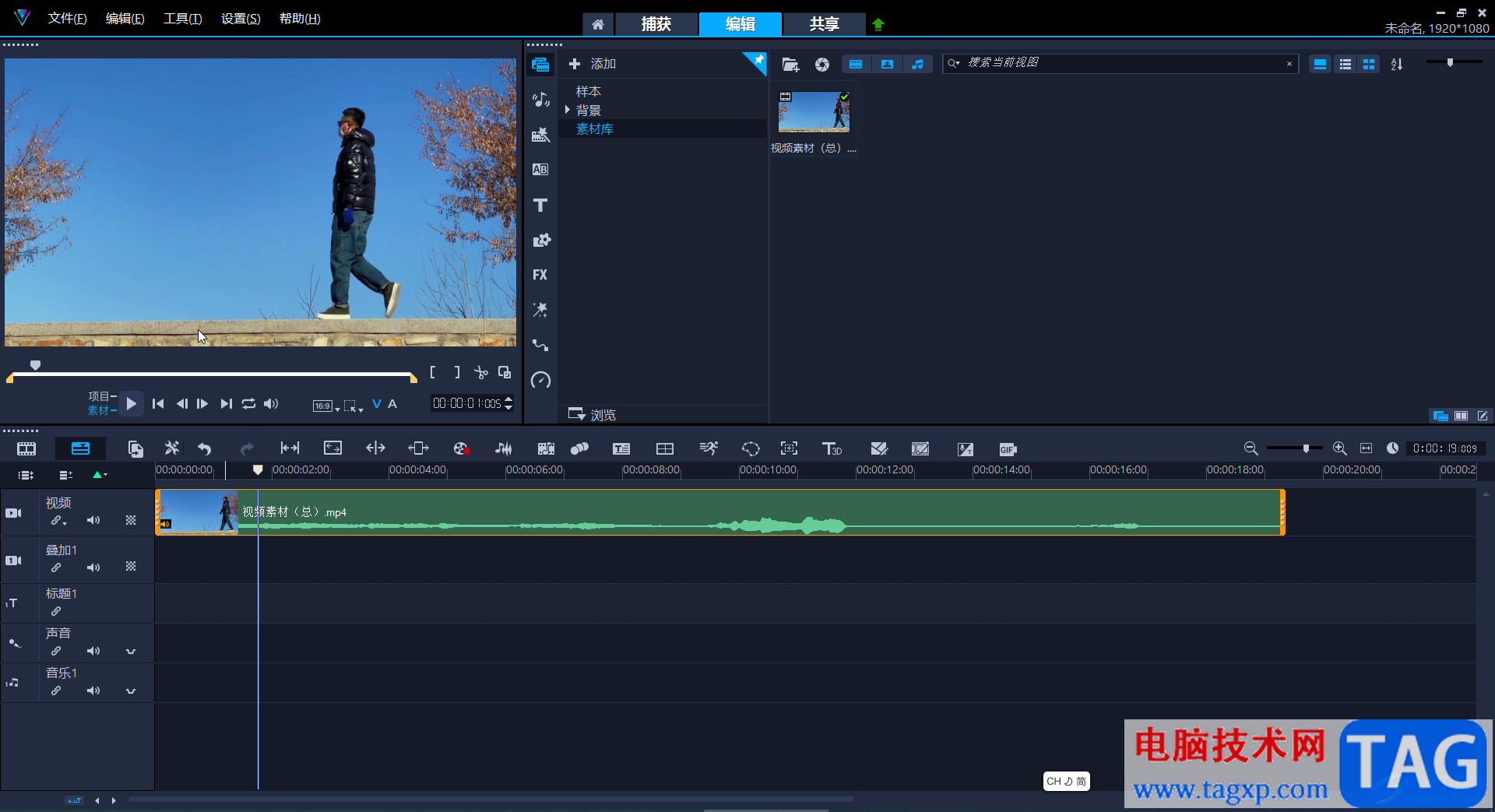Open the Media library panel icon
Image resolution: width=1495 pixels, height=812 pixels.
540,64
